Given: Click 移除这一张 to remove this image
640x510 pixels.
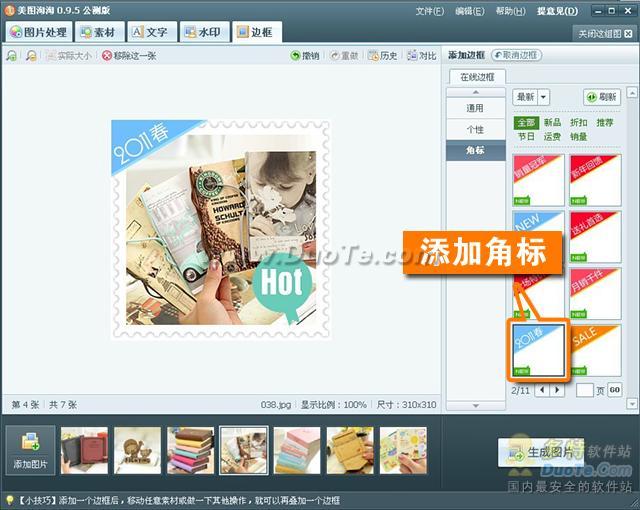Looking at the screenshot, I should (129, 56).
